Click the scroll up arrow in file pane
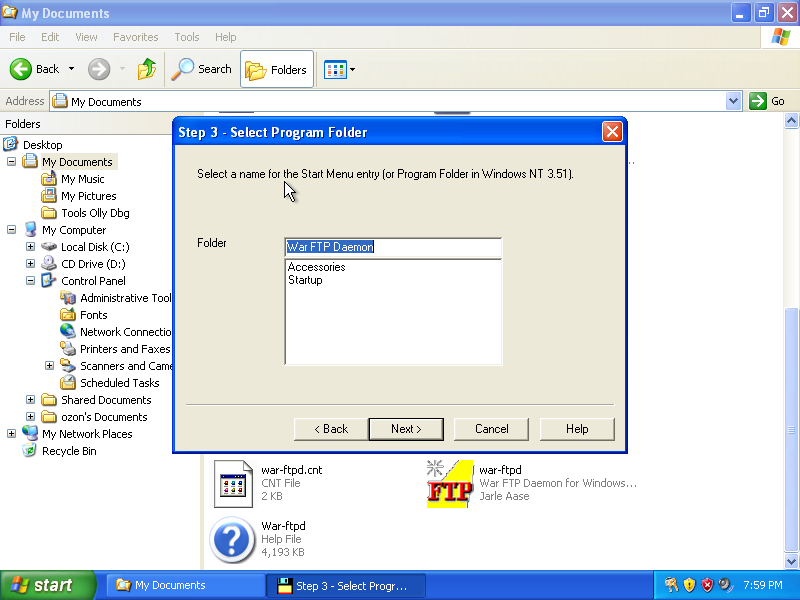The height and width of the screenshot is (600, 800). 791,121
